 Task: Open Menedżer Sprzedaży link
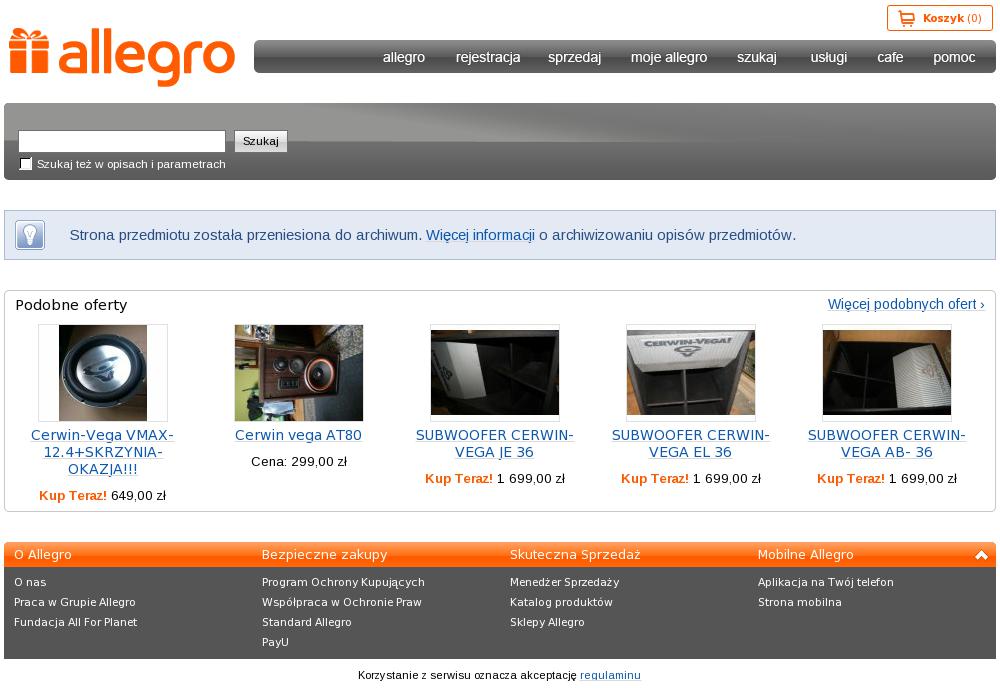point(564,582)
